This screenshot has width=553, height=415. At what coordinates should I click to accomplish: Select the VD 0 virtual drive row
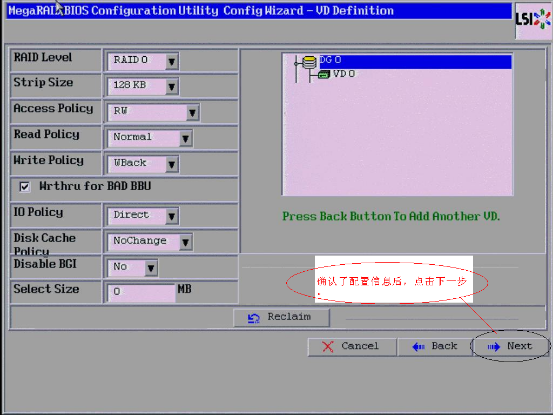click(344, 74)
